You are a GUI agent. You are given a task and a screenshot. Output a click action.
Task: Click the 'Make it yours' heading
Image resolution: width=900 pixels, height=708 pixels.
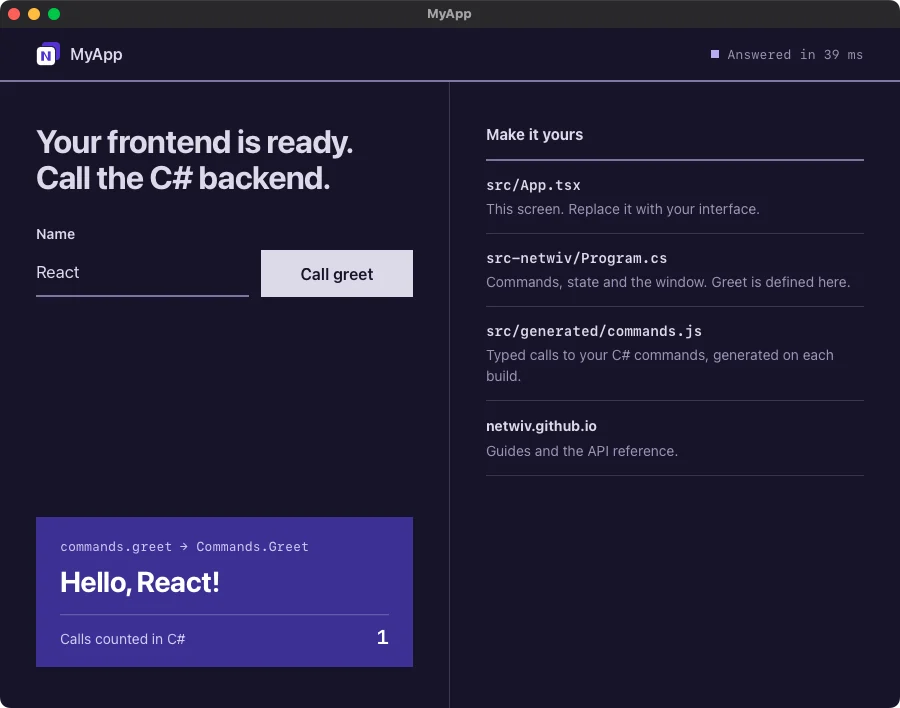[534, 134]
